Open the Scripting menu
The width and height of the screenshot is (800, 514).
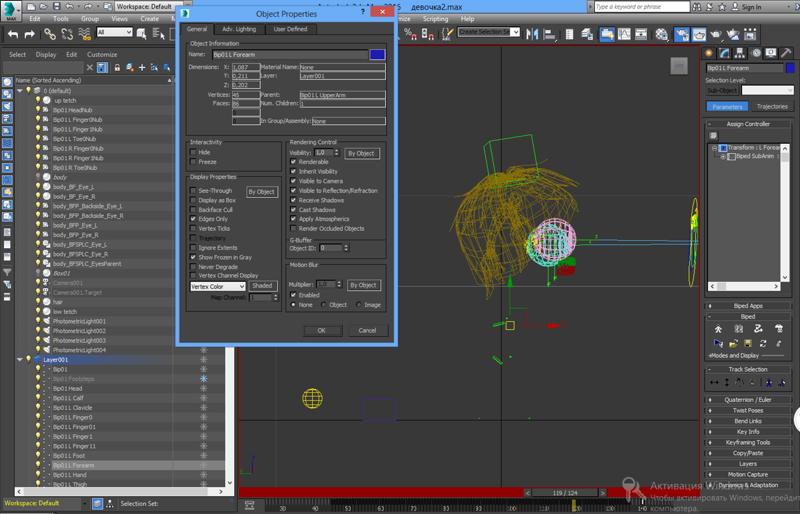click(435, 18)
